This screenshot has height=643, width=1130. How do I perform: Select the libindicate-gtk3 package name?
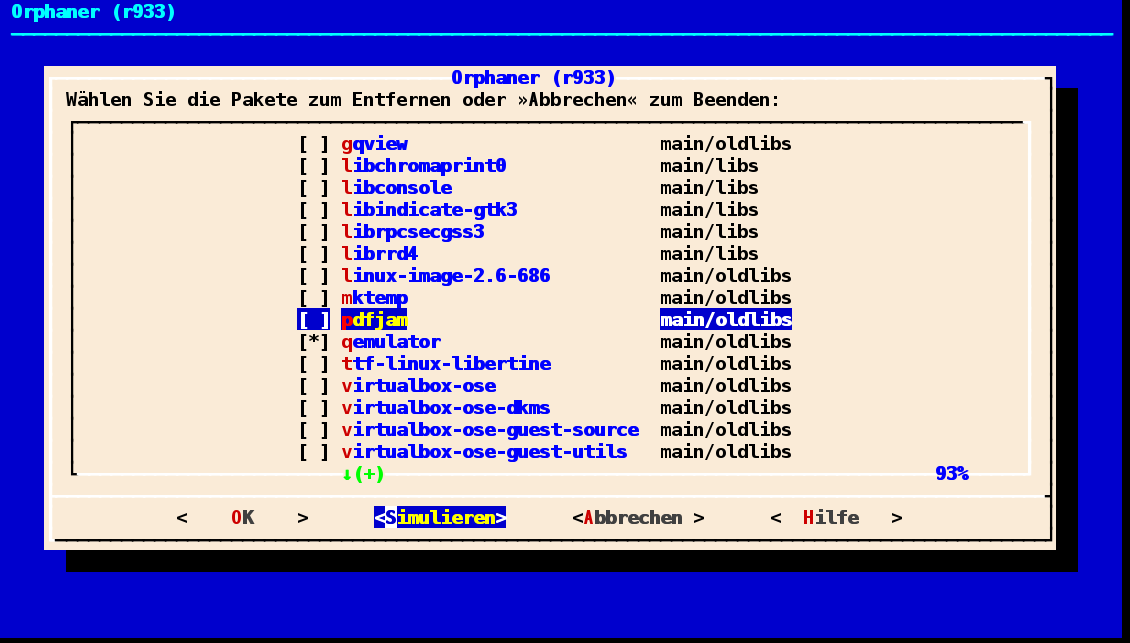coord(429,210)
